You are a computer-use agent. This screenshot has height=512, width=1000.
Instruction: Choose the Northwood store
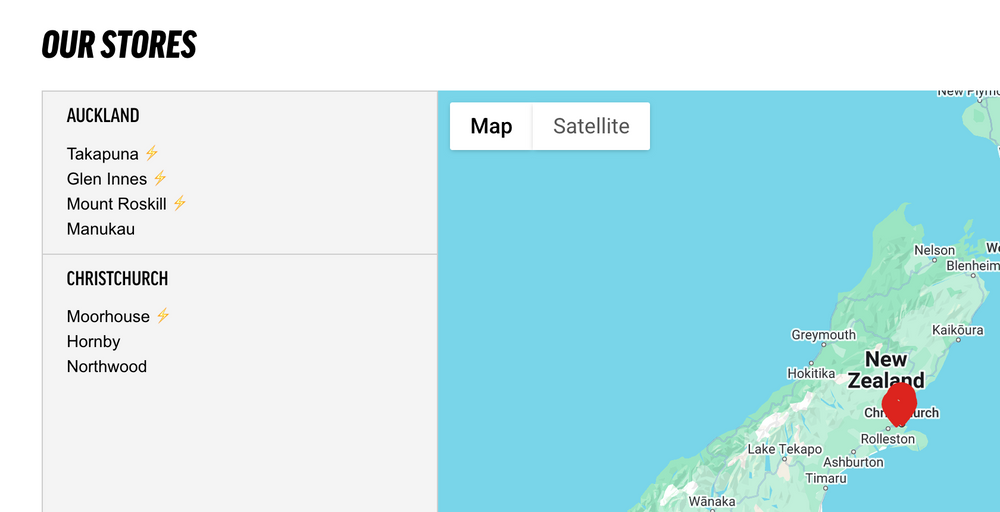[x=107, y=367]
